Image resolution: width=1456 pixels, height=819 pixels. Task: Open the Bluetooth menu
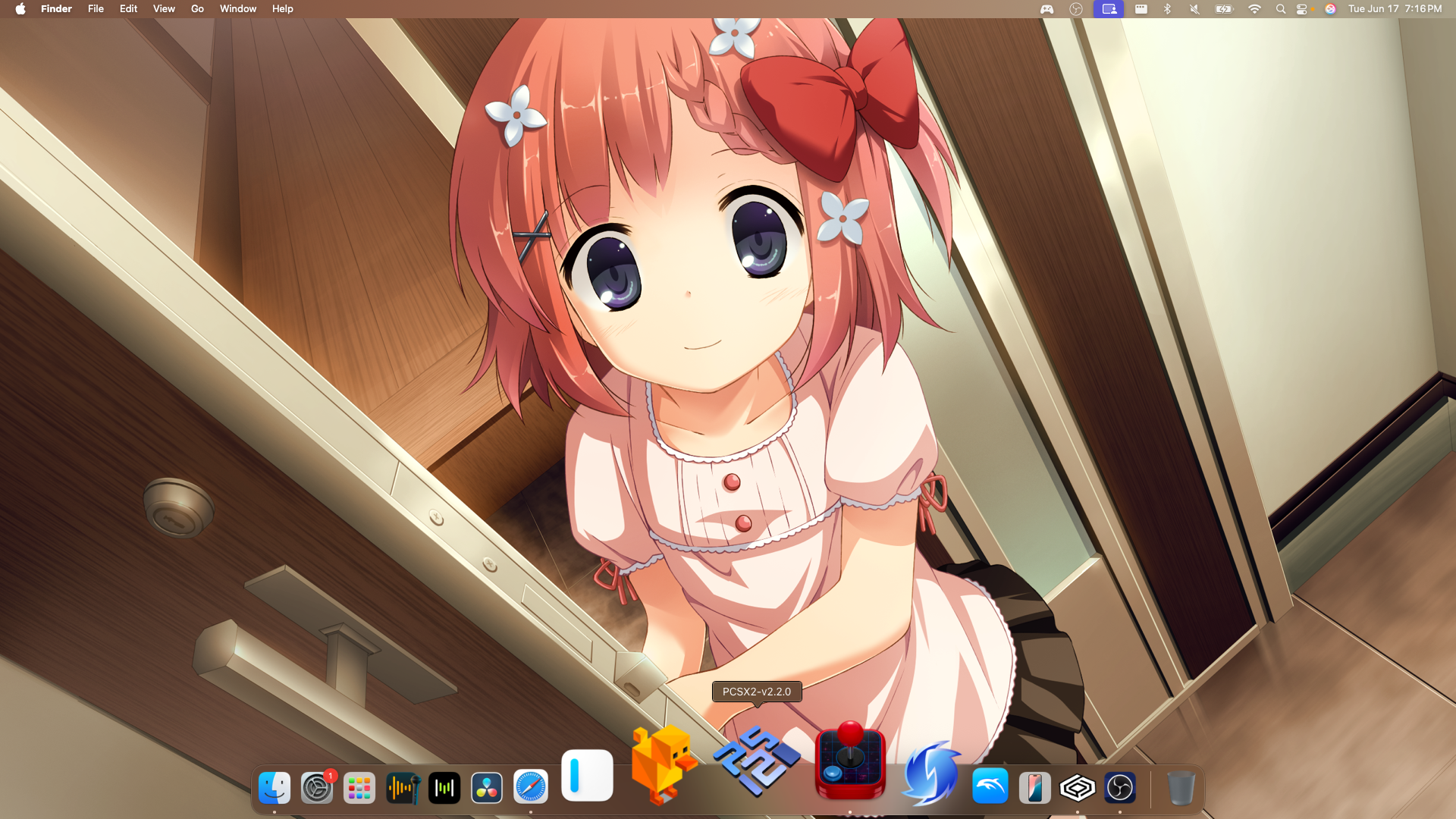[1168, 9]
